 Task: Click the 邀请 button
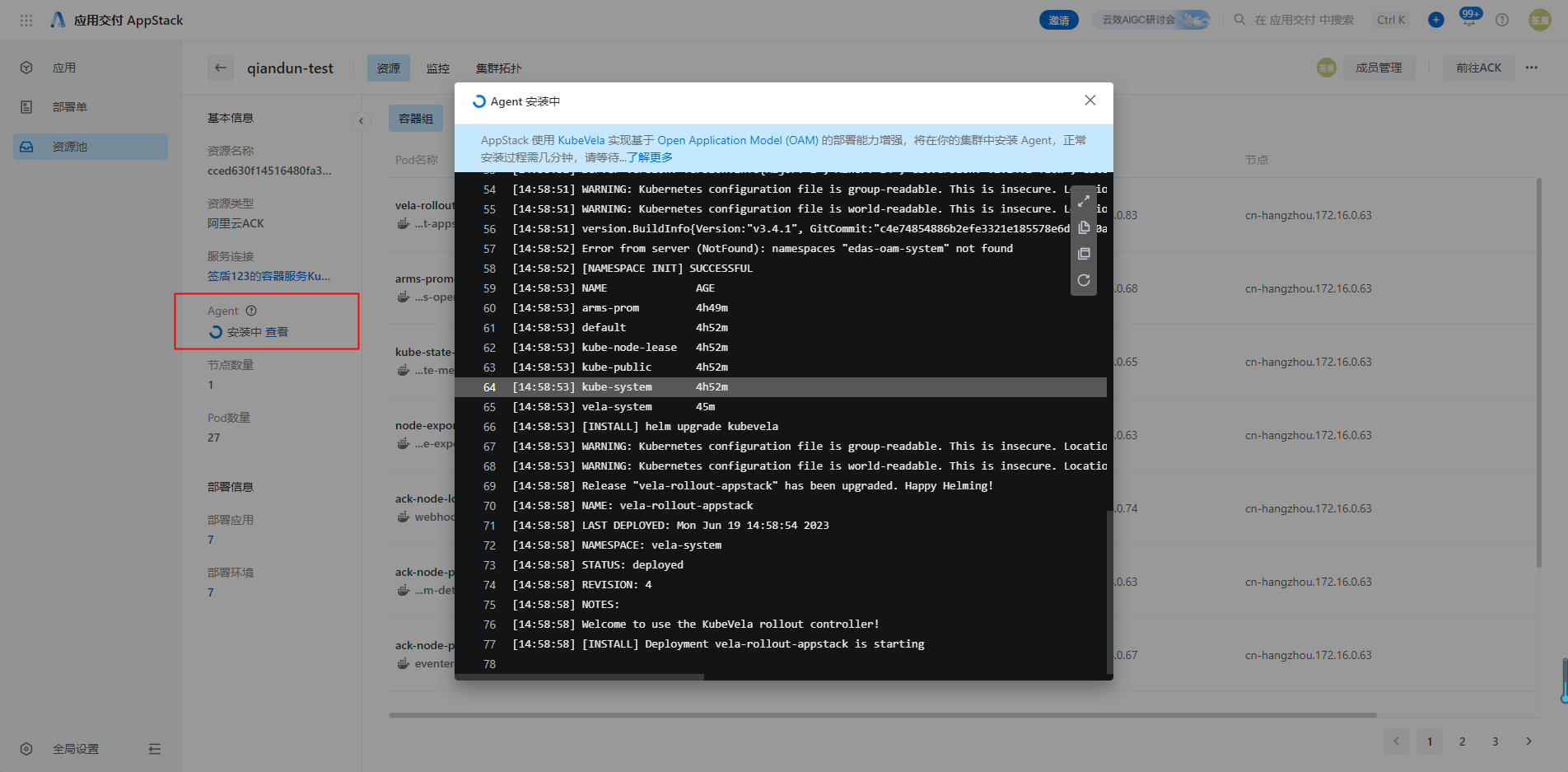pos(1059,20)
